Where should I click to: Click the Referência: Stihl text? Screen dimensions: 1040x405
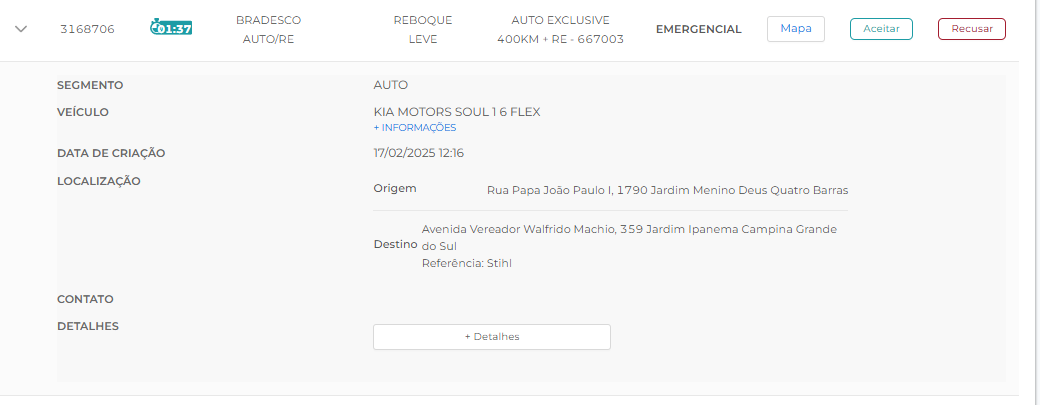[459, 263]
